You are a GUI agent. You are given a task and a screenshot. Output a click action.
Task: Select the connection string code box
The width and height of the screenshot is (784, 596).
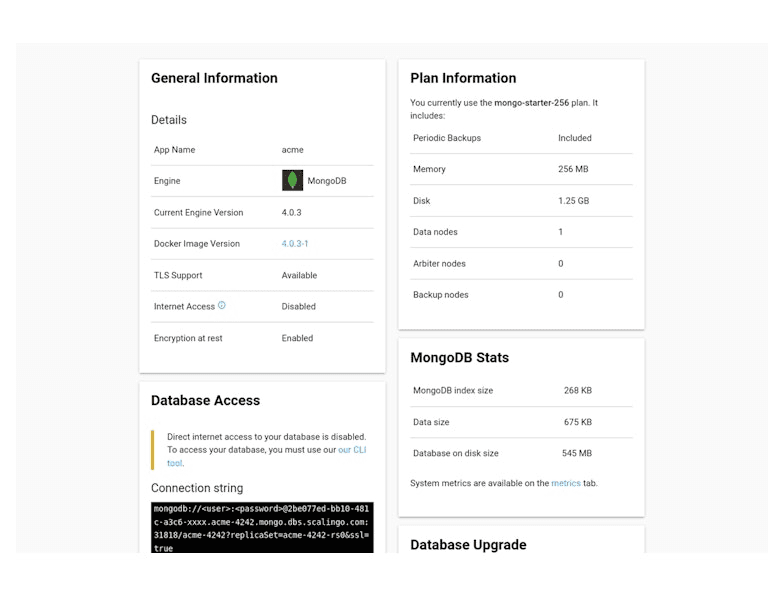coord(262,528)
